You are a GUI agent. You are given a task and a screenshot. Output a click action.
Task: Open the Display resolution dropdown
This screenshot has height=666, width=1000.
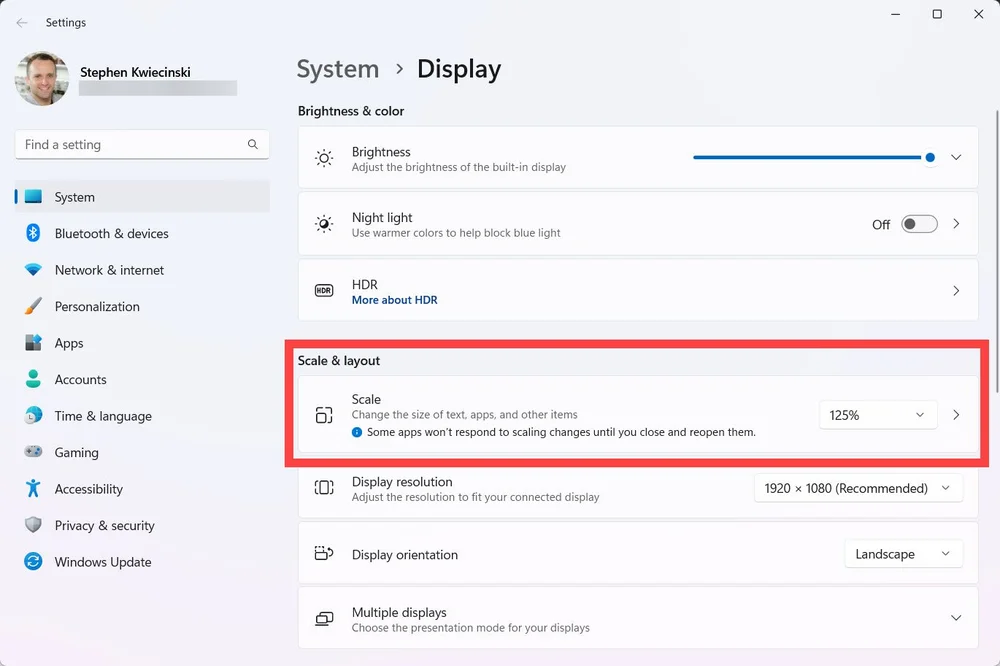(x=857, y=488)
